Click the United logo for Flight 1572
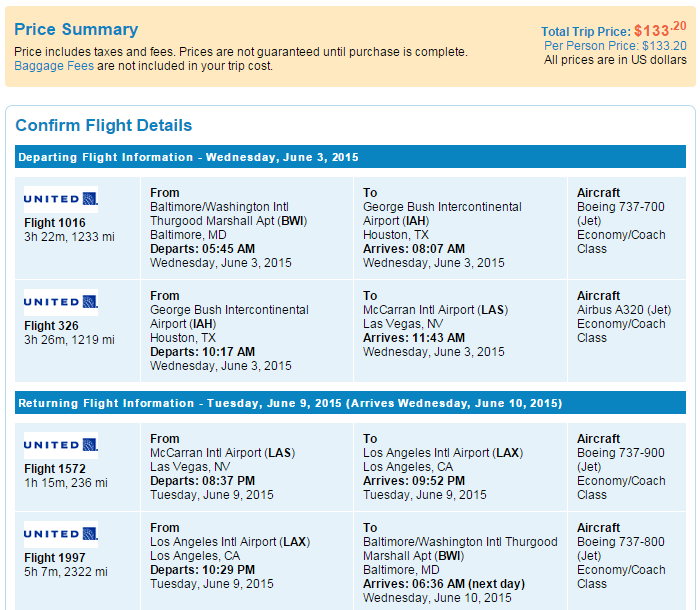The width and height of the screenshot is (700, 610). tap(61, 445)
